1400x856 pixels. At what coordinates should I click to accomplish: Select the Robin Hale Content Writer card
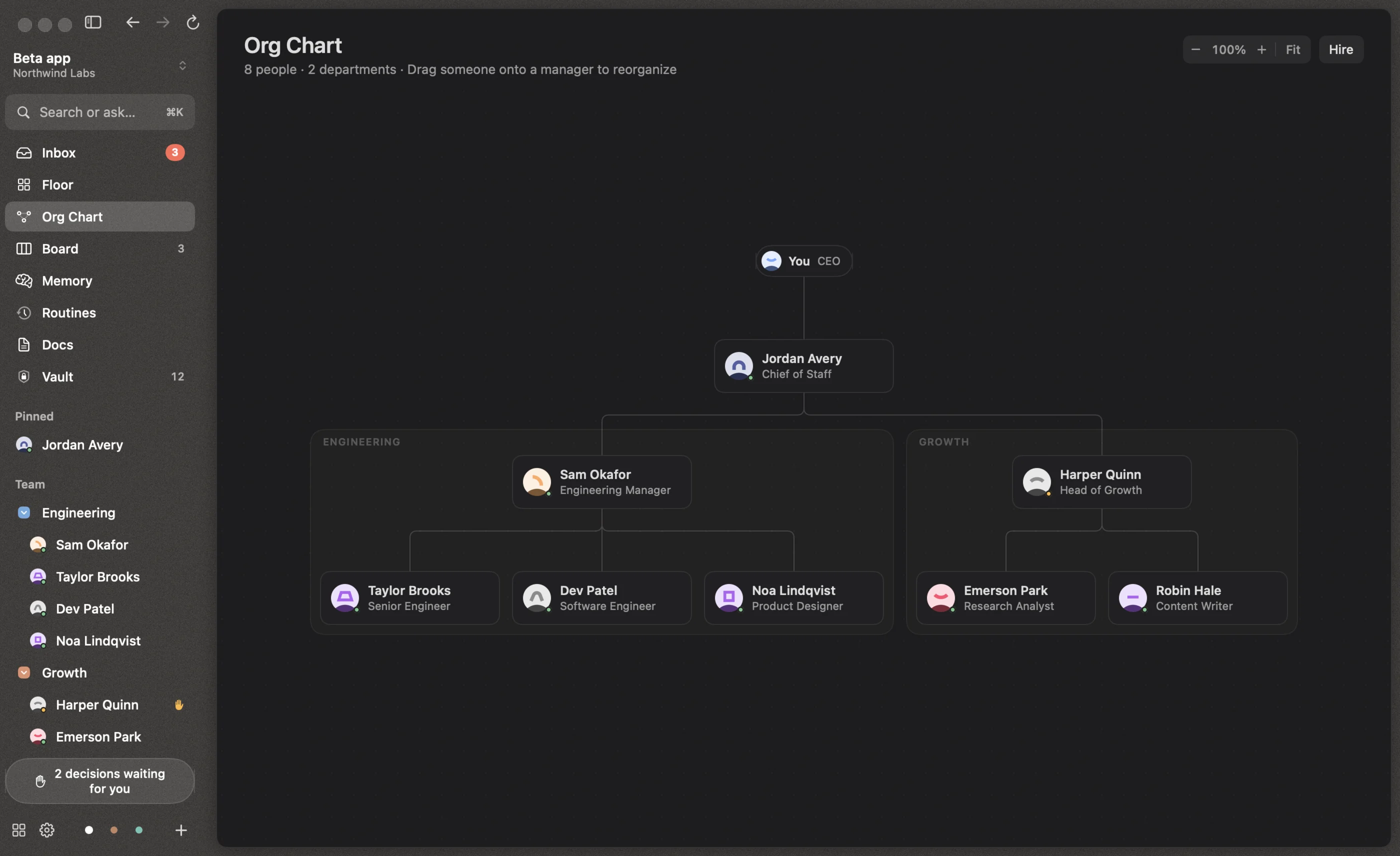[1197, 598]
